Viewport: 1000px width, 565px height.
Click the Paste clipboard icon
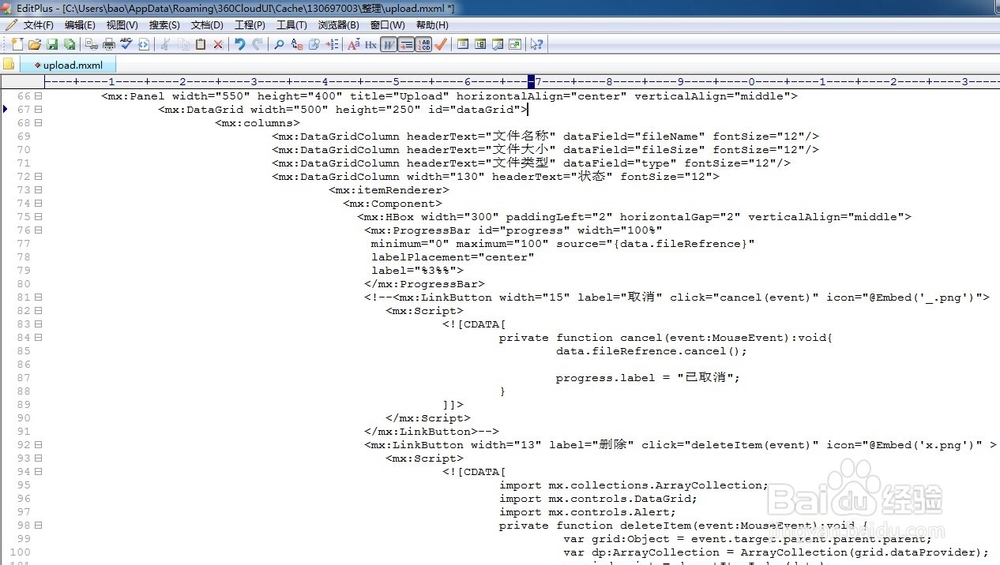pyautogui.click(x=200, y=44)
